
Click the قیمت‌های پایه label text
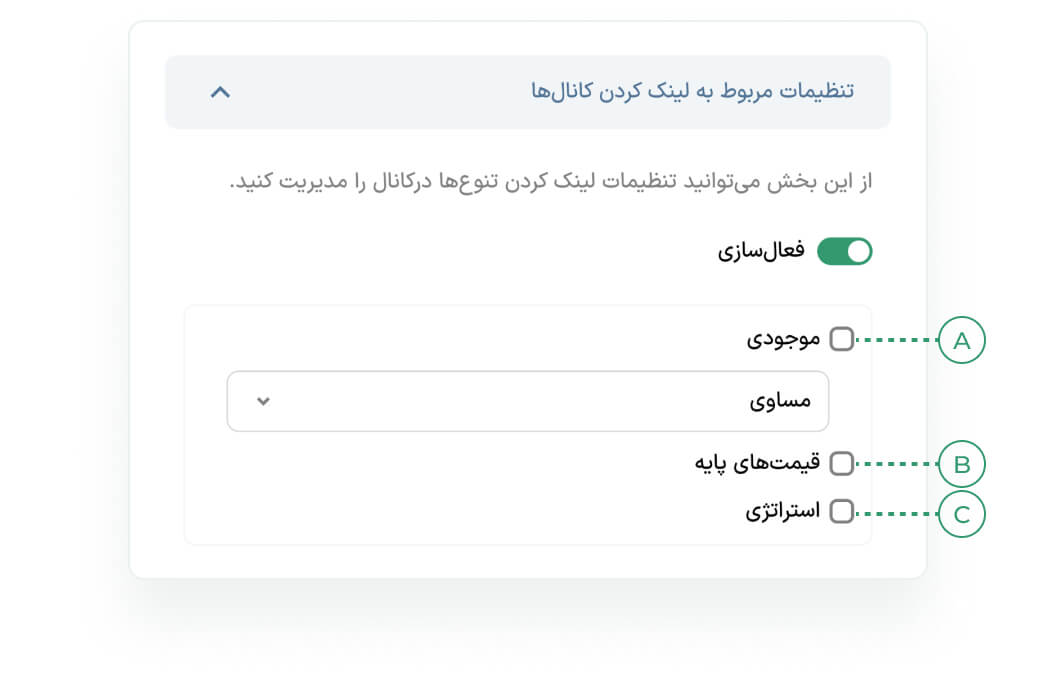[758, 464]
